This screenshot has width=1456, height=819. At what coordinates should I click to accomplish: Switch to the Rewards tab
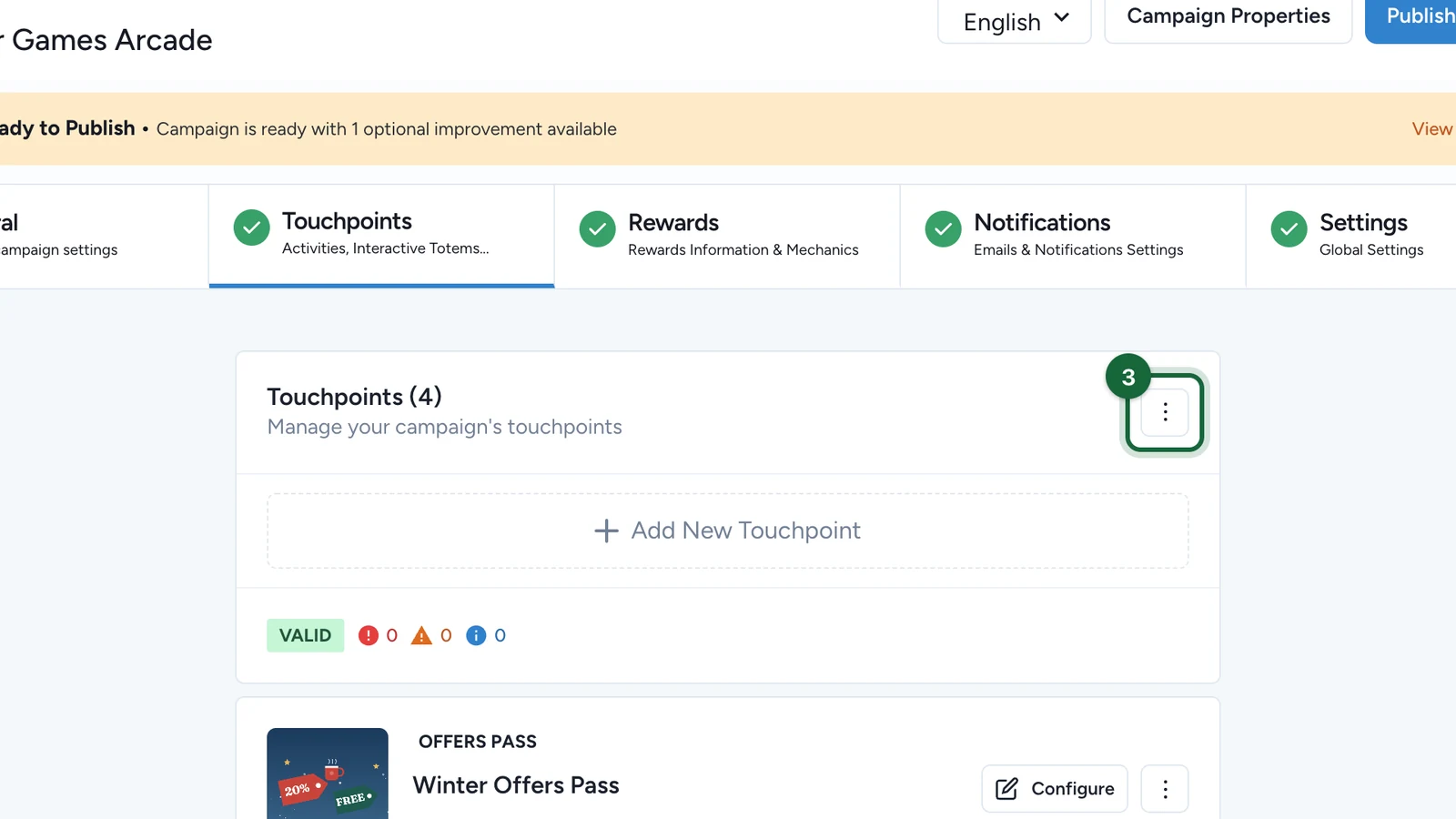727,236
